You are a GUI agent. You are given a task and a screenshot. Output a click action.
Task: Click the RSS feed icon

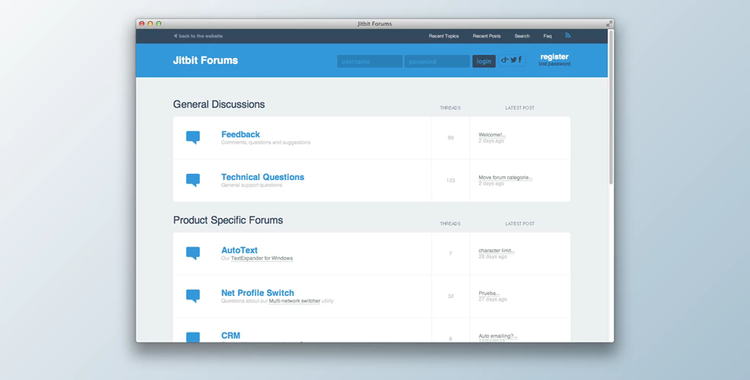pos(568,35)
